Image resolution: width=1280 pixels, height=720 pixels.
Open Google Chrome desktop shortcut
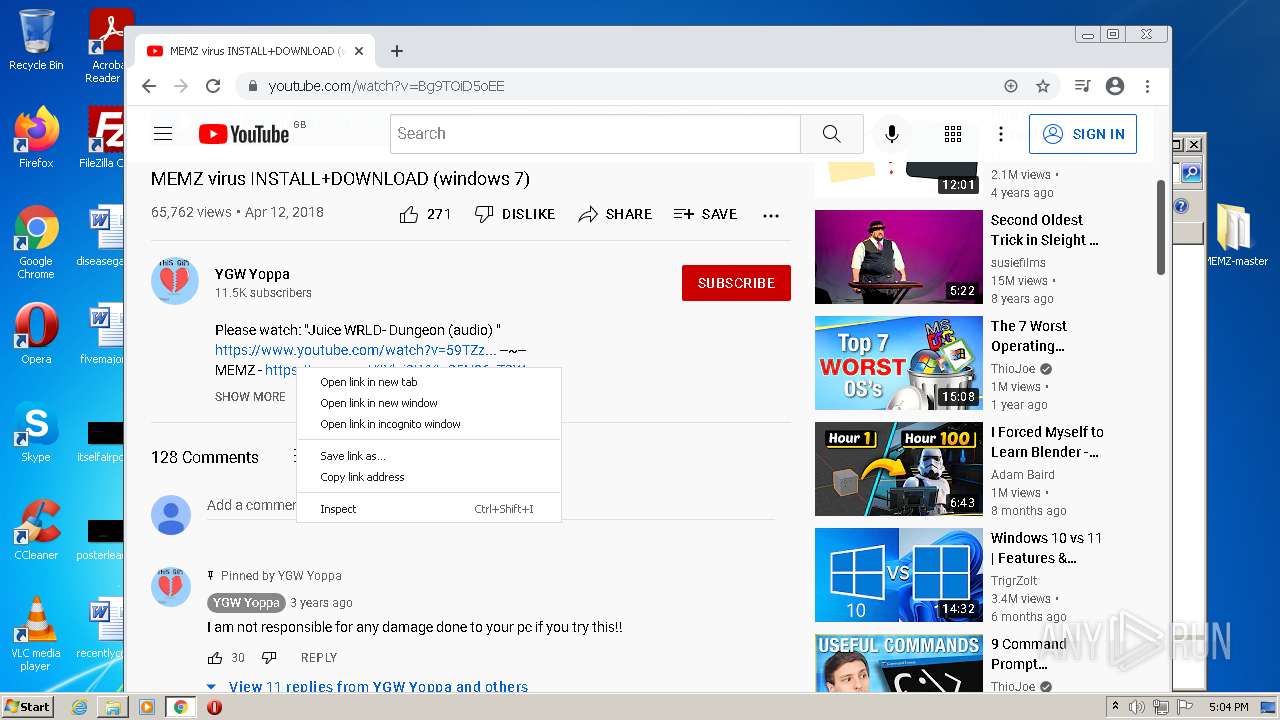click(36, 243)
